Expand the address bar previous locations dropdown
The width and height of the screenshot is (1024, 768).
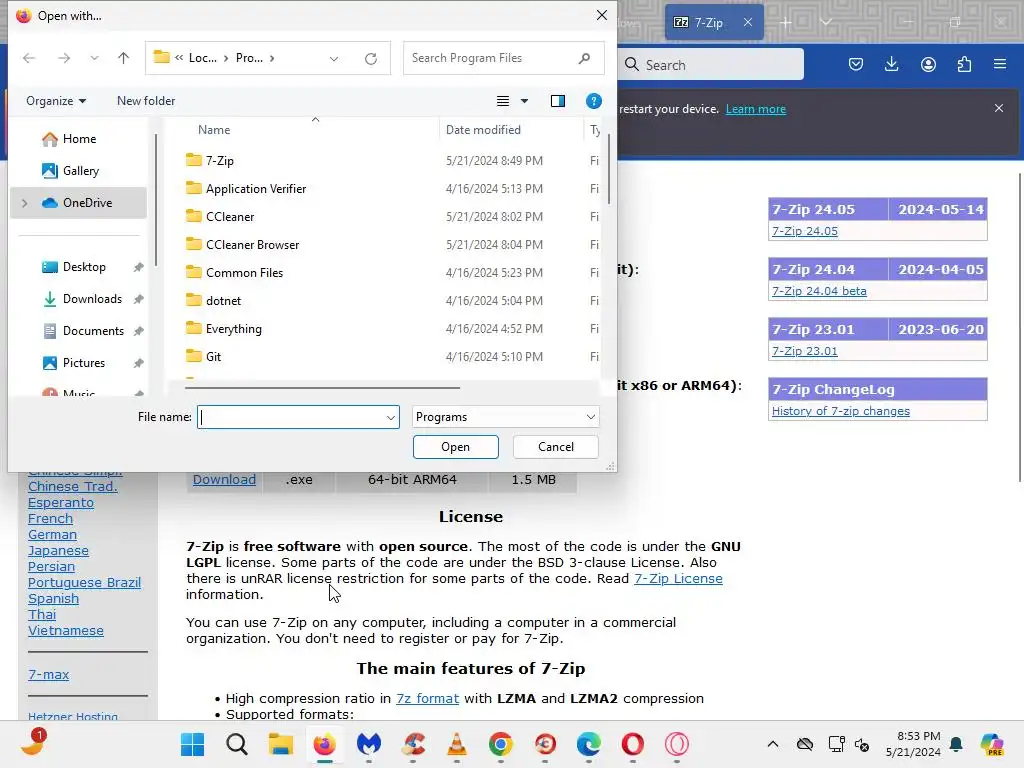pyautogui.click(x=334, y=59)
